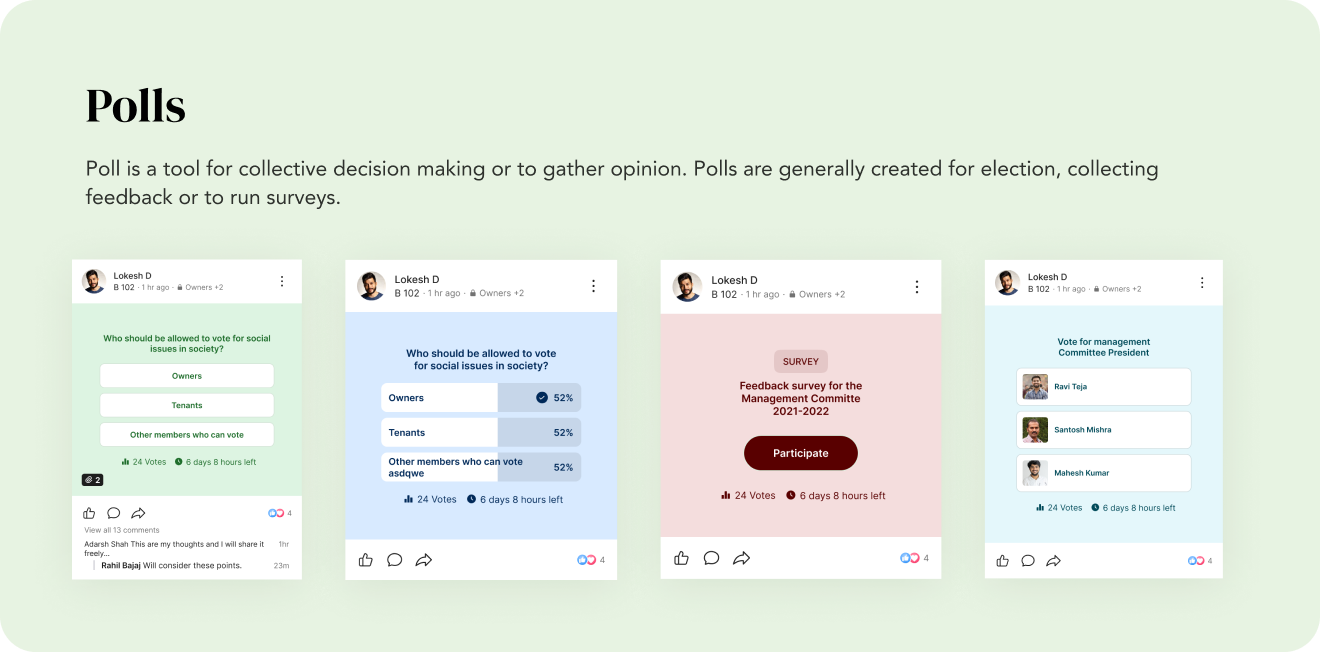
Task: Click like icon on President vote card
Action: point(1002,561)
